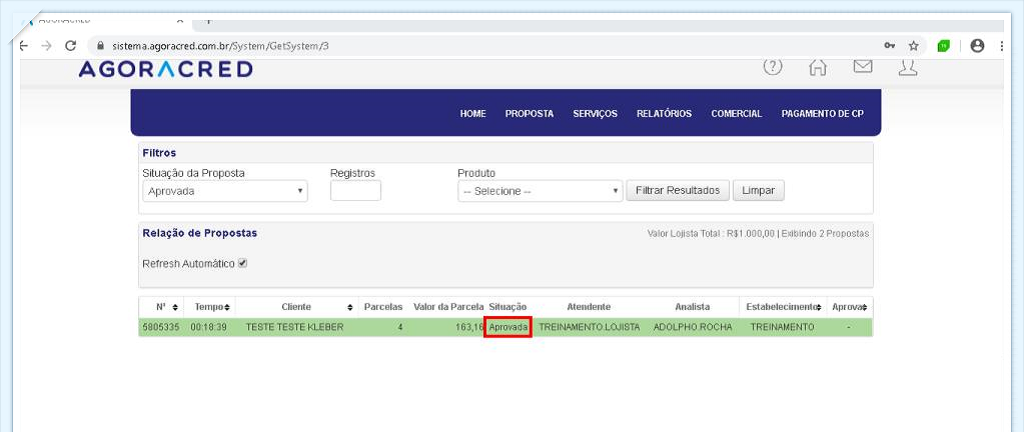Open the mail envelope icon
Screen dimensions: 1024x432
click(x=863, y=66)
